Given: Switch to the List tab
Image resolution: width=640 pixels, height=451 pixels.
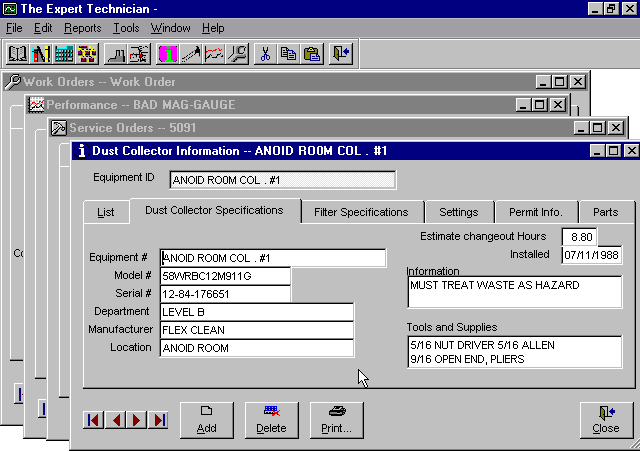Looking at the screenshot, I should click(106, 212).
